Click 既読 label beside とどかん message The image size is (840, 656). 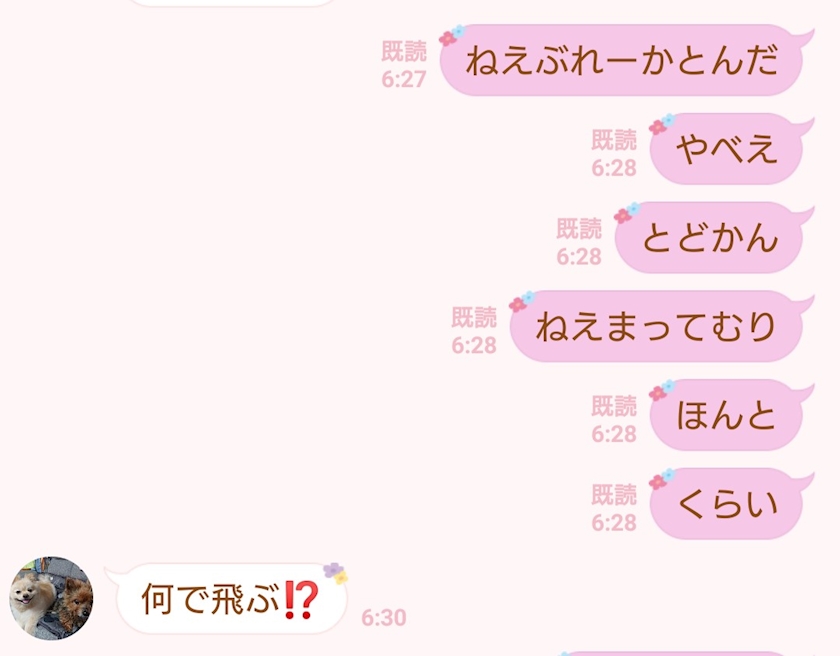click(x=579, y=228)
